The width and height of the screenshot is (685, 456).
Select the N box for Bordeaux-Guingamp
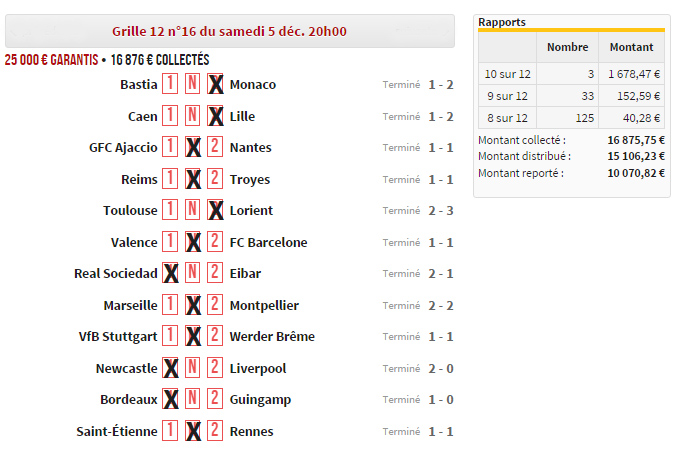coord(193,399)
